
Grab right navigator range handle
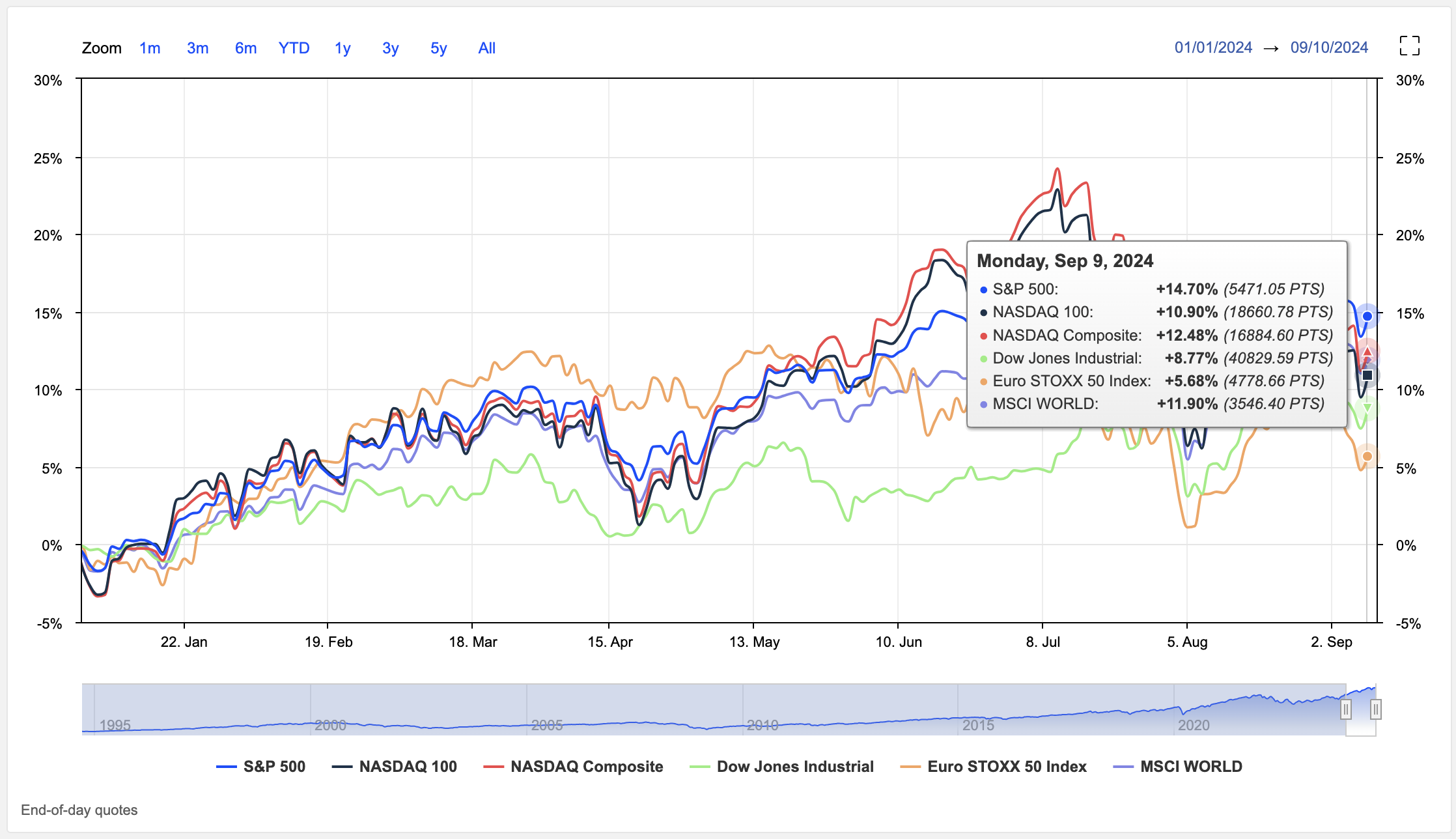coord(1375,709)
